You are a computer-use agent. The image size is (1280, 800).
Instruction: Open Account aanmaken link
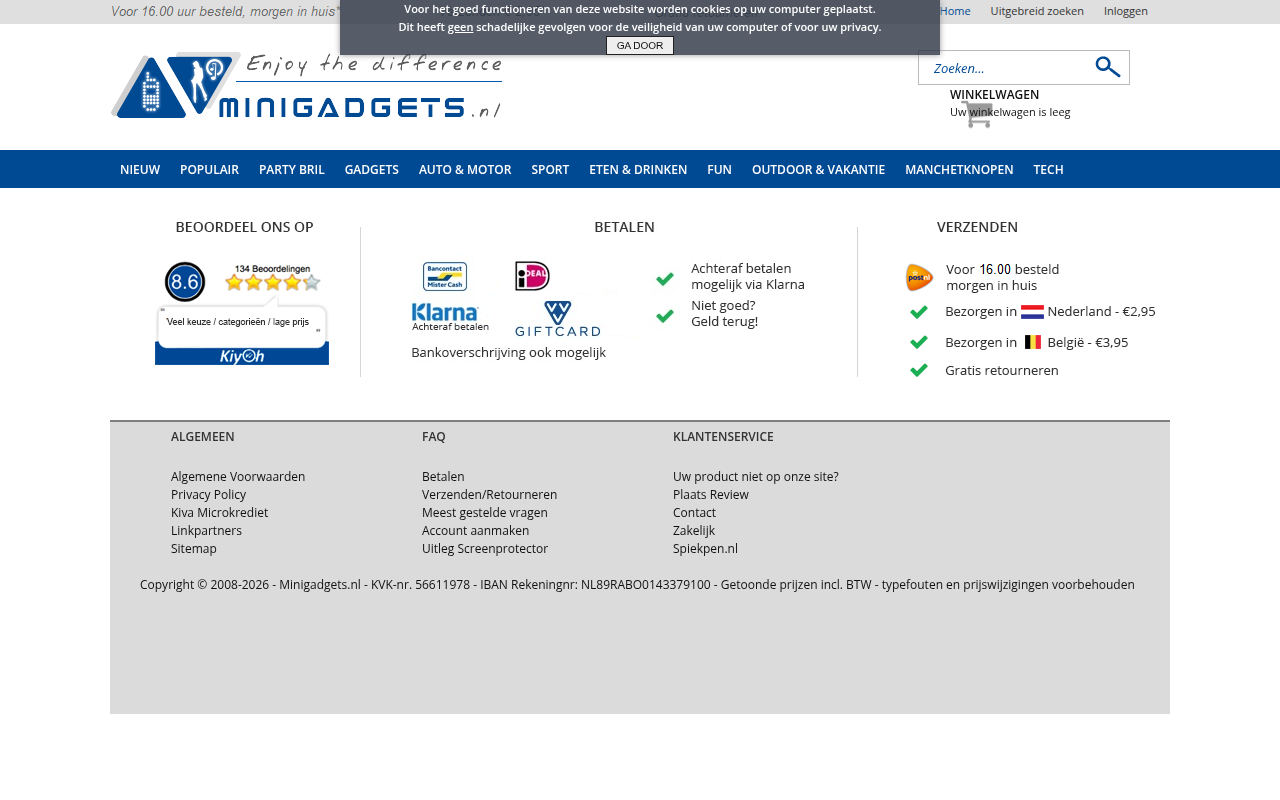[x=475, y=531]
